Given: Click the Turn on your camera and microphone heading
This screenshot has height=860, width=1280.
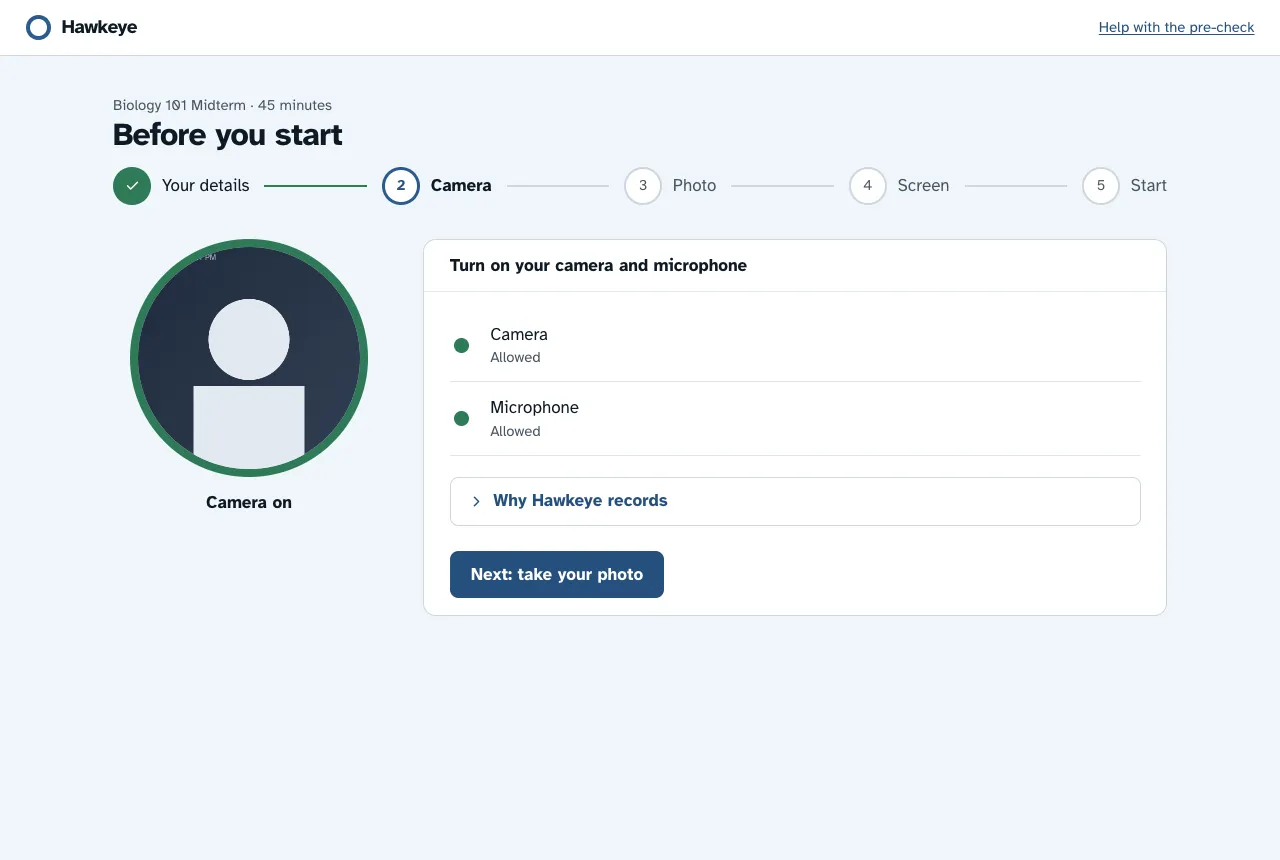Looking at the screenshot, I should click(598, 265).
